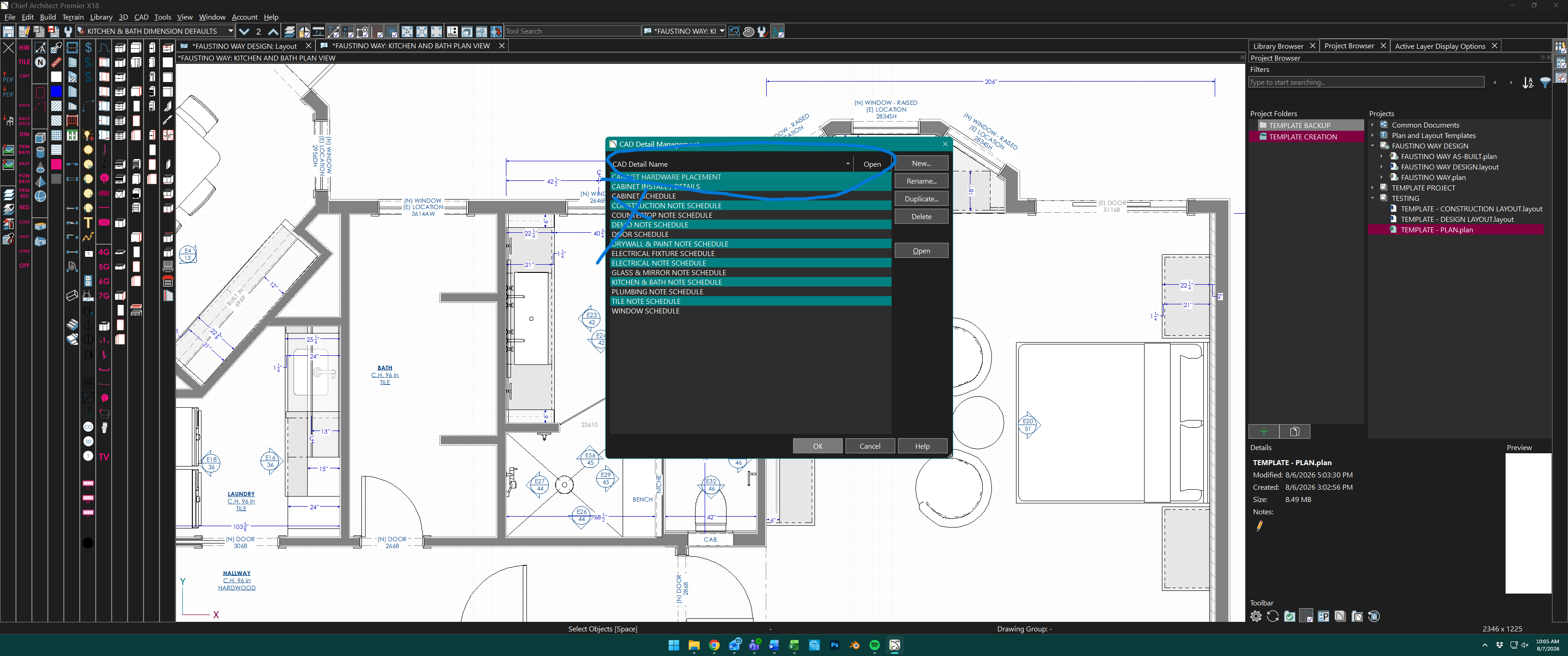Image resolution: width=1568 pixels, height=656 pixels.
Task: Switch to Active Layer Display Options tab
Action: (x=1439, y=46)
